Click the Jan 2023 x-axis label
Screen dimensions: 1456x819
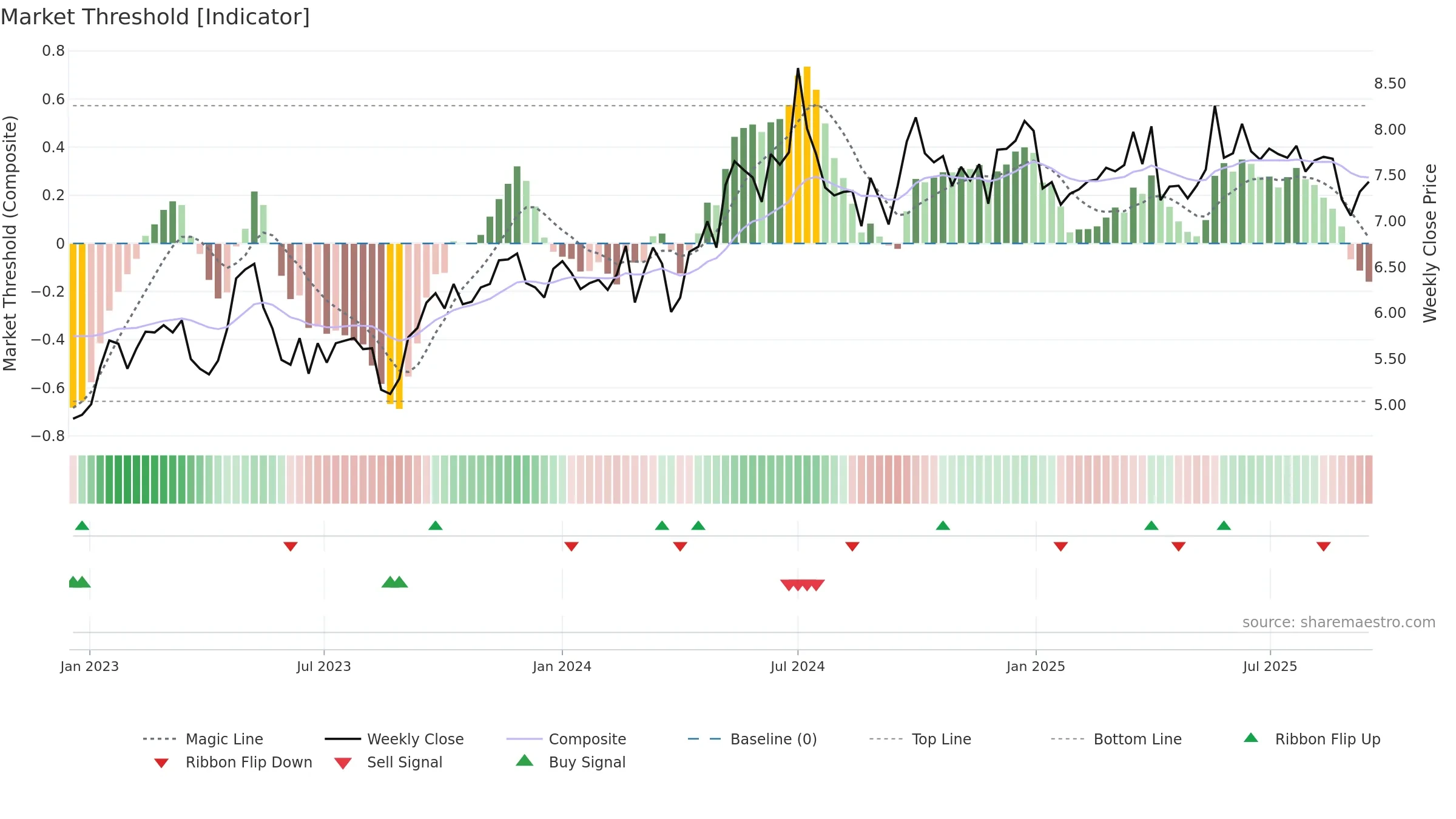pos(90,666)
